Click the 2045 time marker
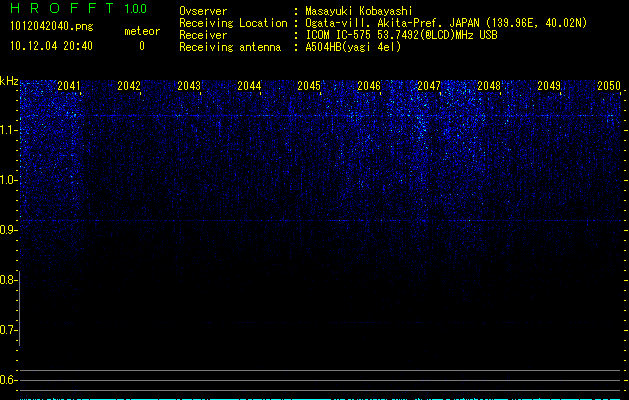The height and width of the screenshot is (400, 629). (x=309, y=86)
